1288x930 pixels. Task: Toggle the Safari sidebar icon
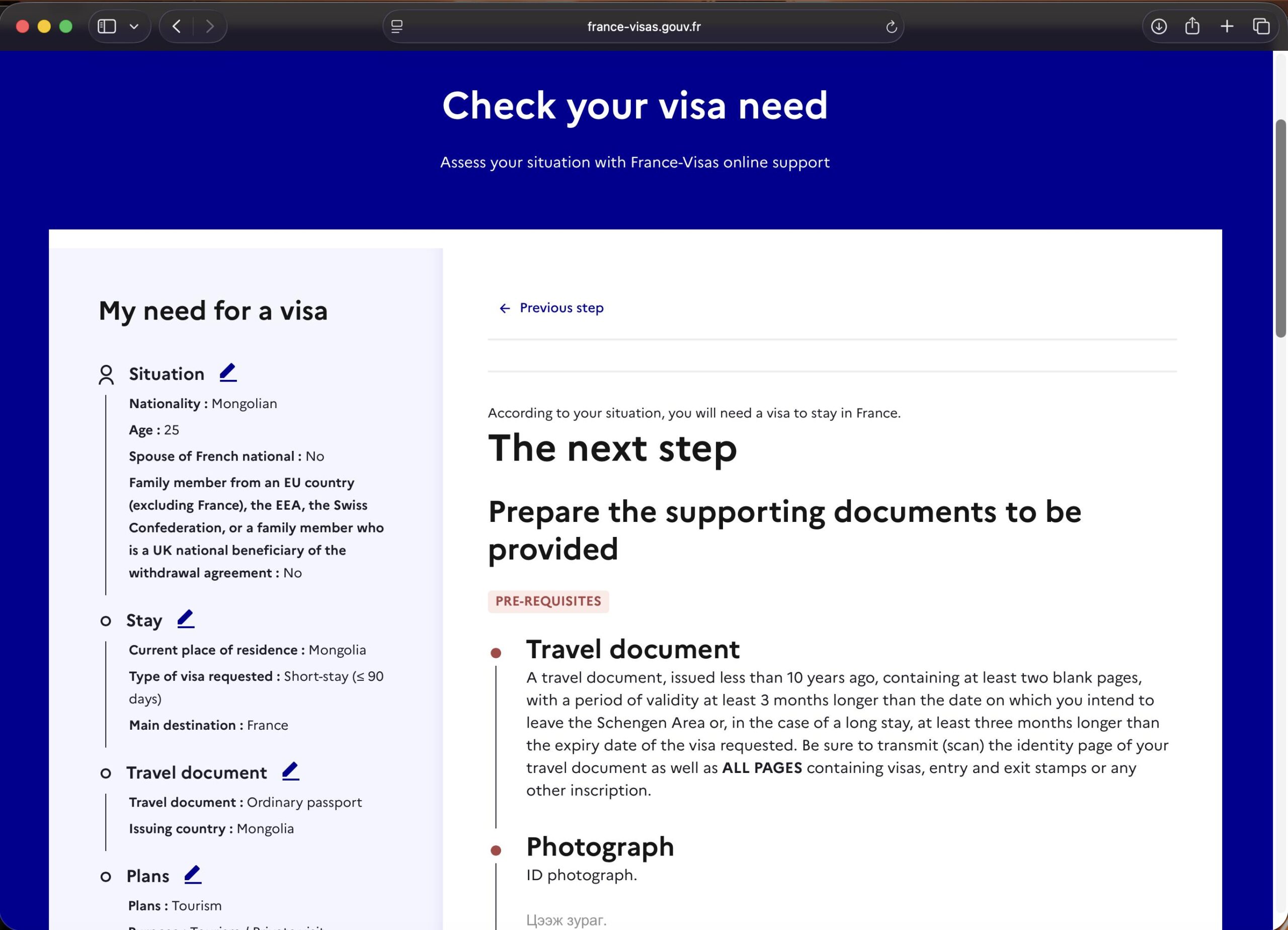point(107,27)
